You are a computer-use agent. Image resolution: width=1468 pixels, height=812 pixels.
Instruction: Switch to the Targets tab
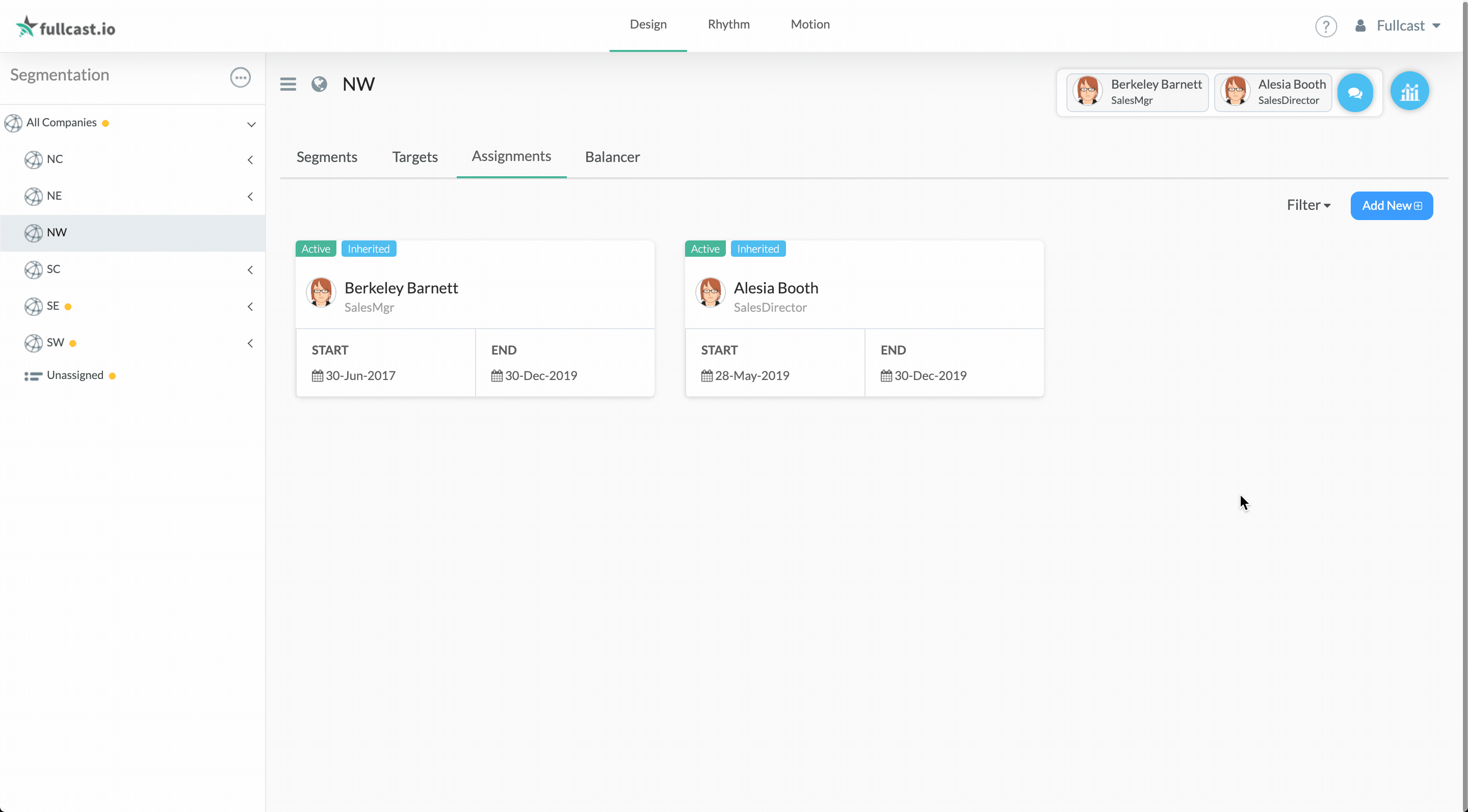[x=414, y=156]
